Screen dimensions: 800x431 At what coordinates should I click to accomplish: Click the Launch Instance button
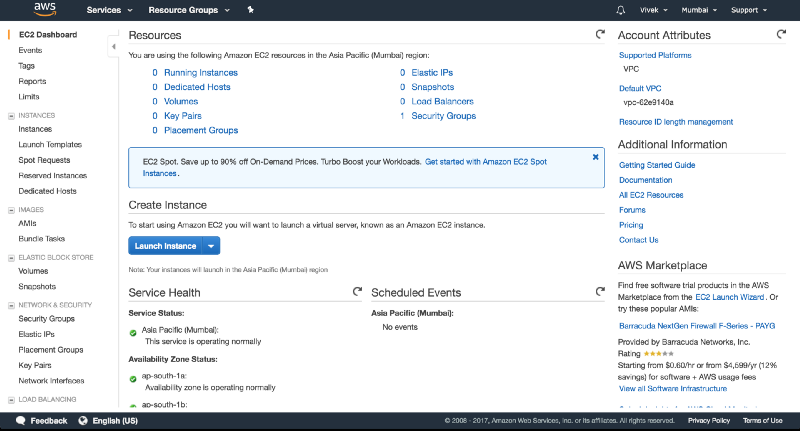pyautogui.click(x=165, y=246)
